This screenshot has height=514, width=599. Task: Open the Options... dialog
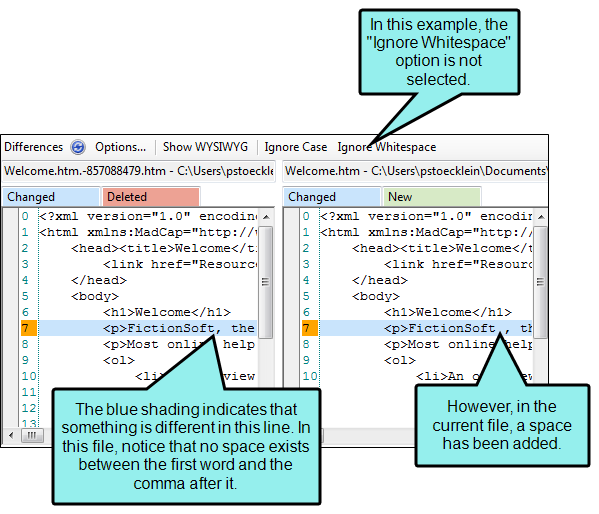click(121, 147)
